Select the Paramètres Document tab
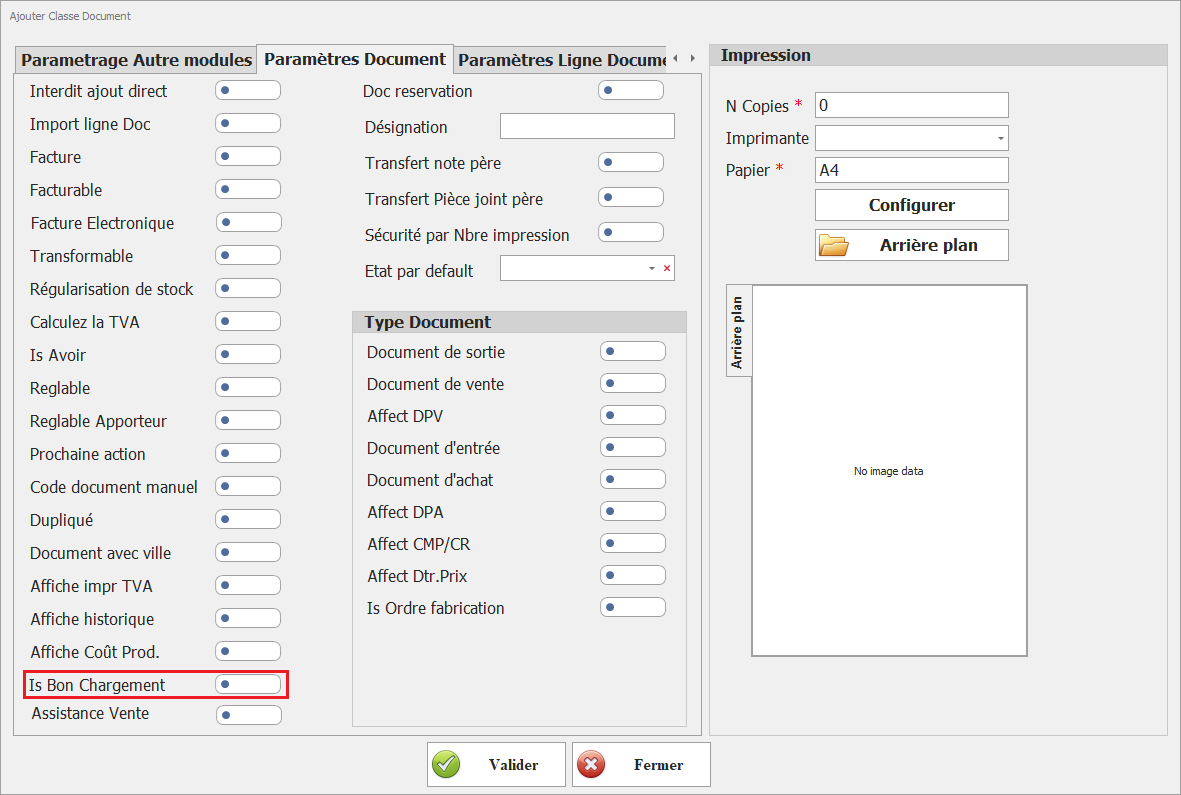Screen dimensions: 1181x795 [x=355, y=59]
